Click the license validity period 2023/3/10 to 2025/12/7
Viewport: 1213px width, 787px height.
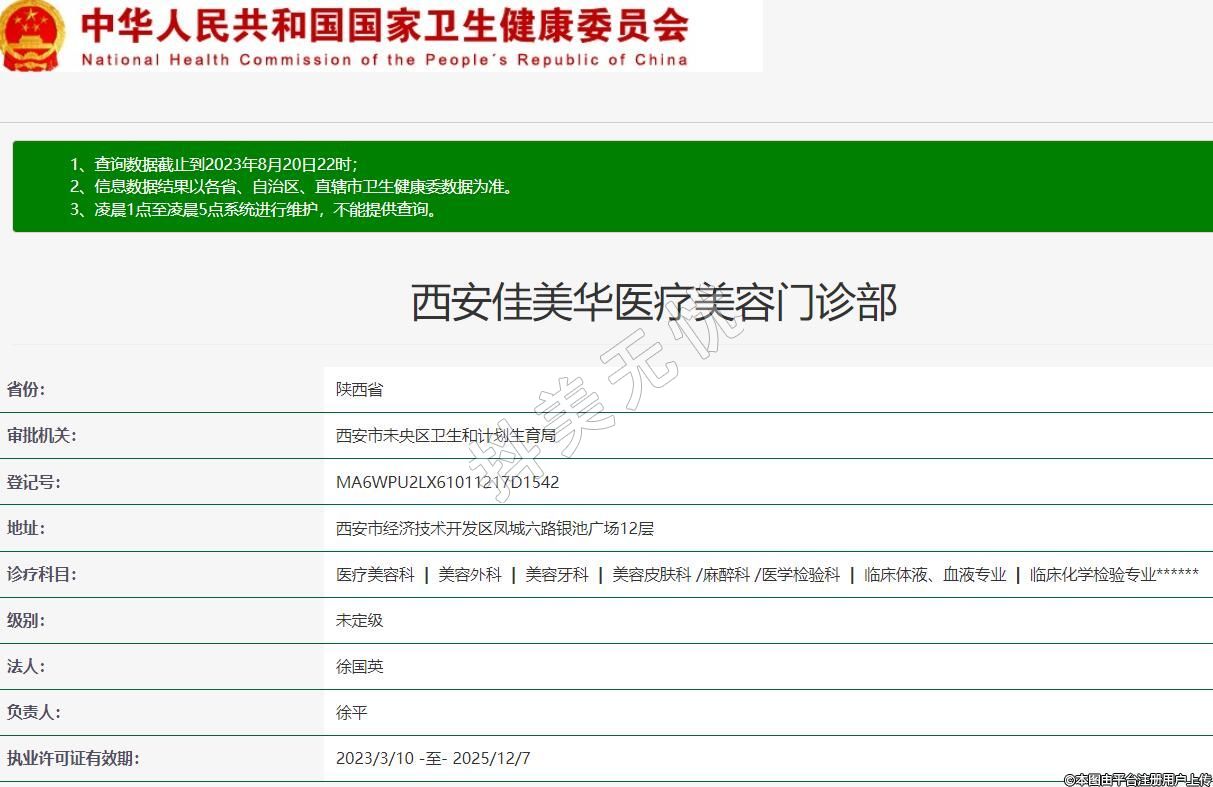[x=433, y=758]
